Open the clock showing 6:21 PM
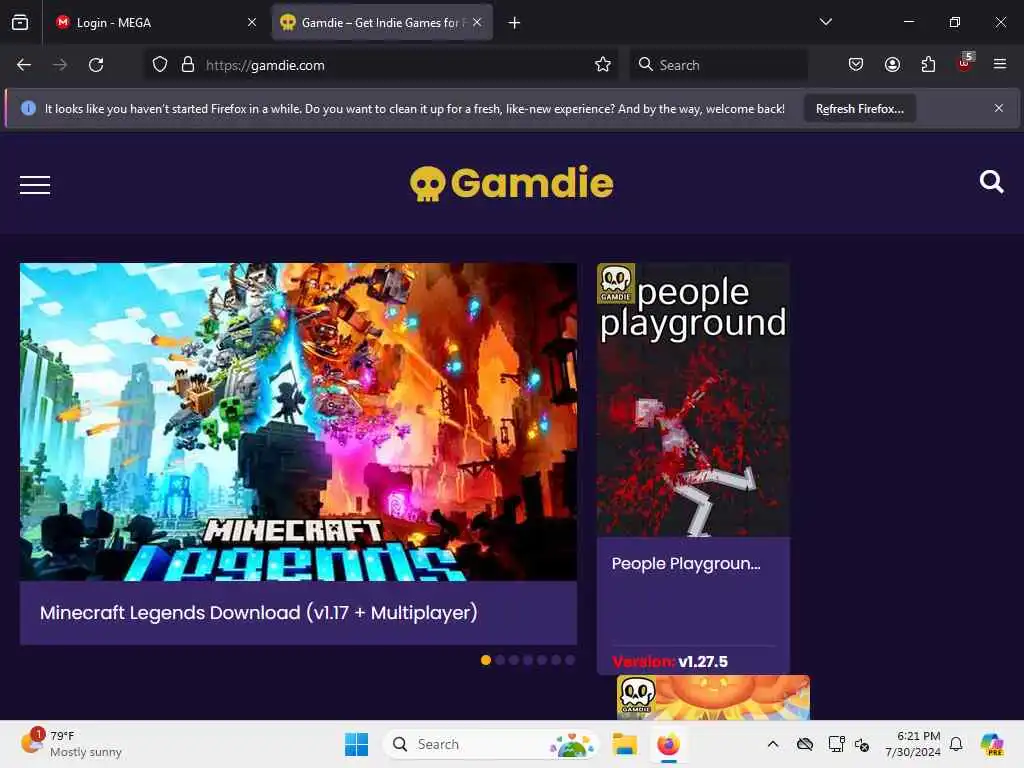This screenshot has width=1024, height=768. tap(912, 744)
